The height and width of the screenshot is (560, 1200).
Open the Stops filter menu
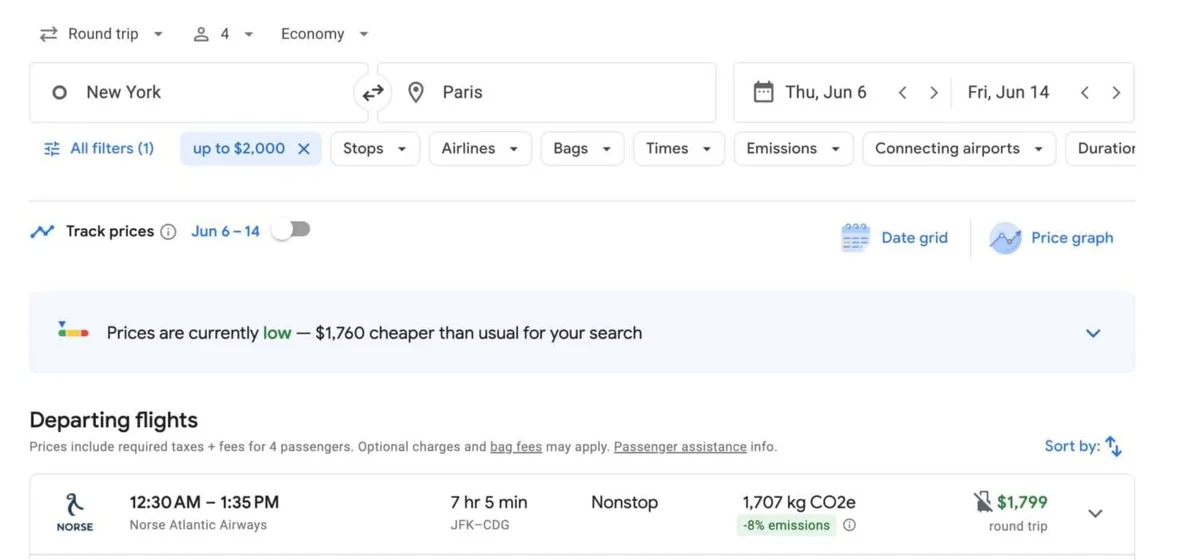pos(374,149)
